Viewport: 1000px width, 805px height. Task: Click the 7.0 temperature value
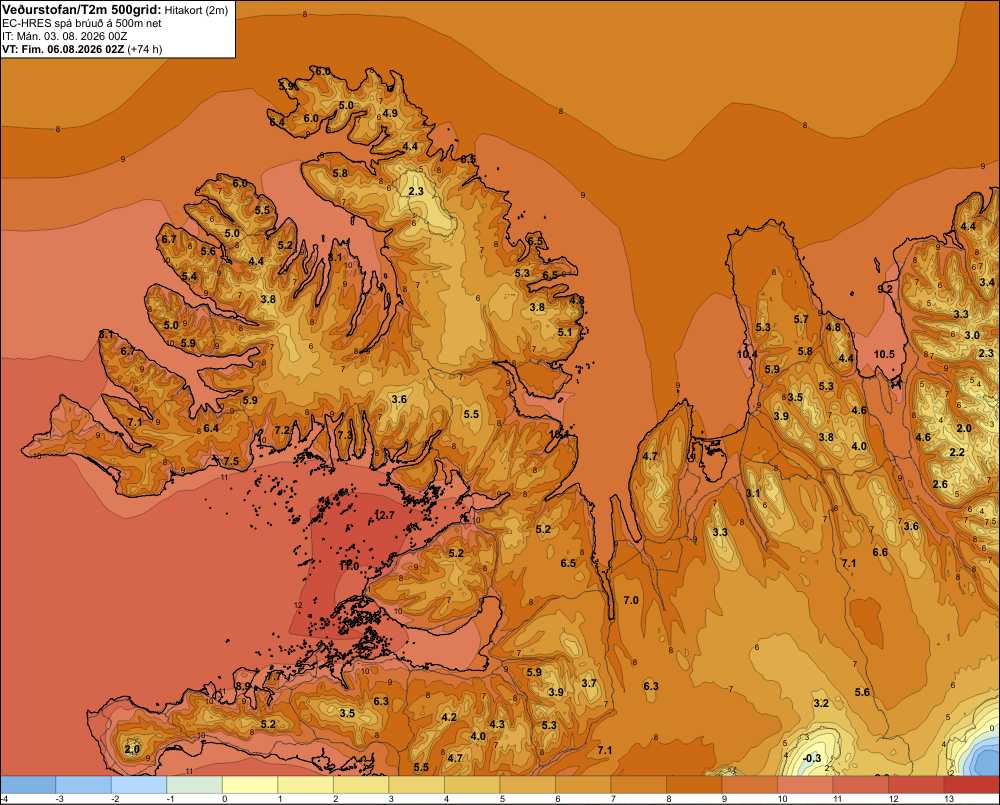coord(631,600)
